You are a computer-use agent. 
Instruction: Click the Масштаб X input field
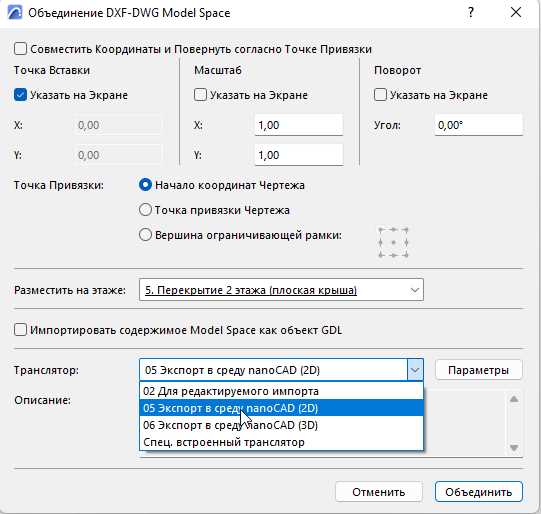point(299,125)
